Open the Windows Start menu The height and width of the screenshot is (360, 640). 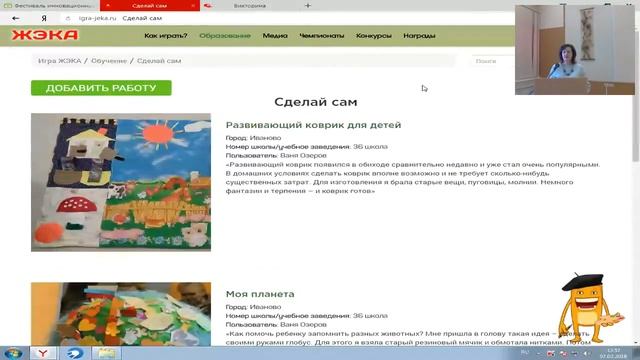tap(14, 353)
